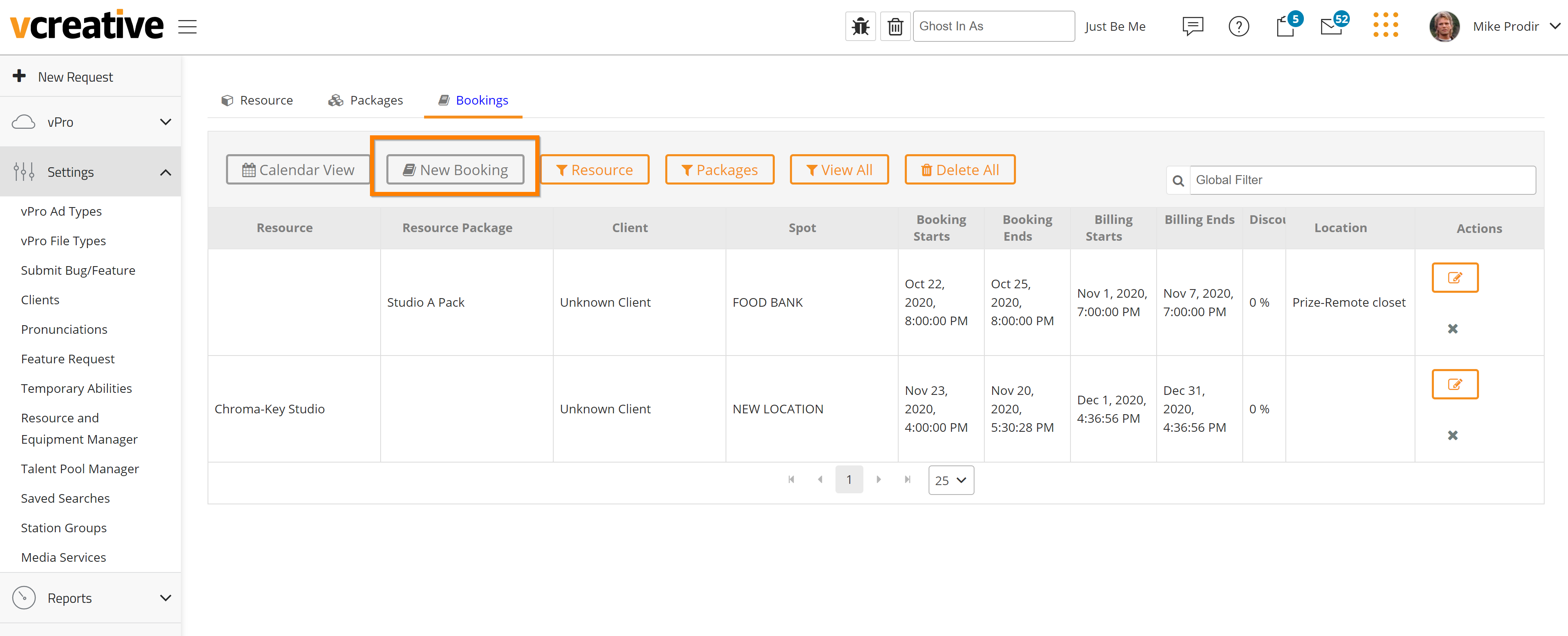Open the hamburger menu next to vcreative logo

tap(187, 27)
